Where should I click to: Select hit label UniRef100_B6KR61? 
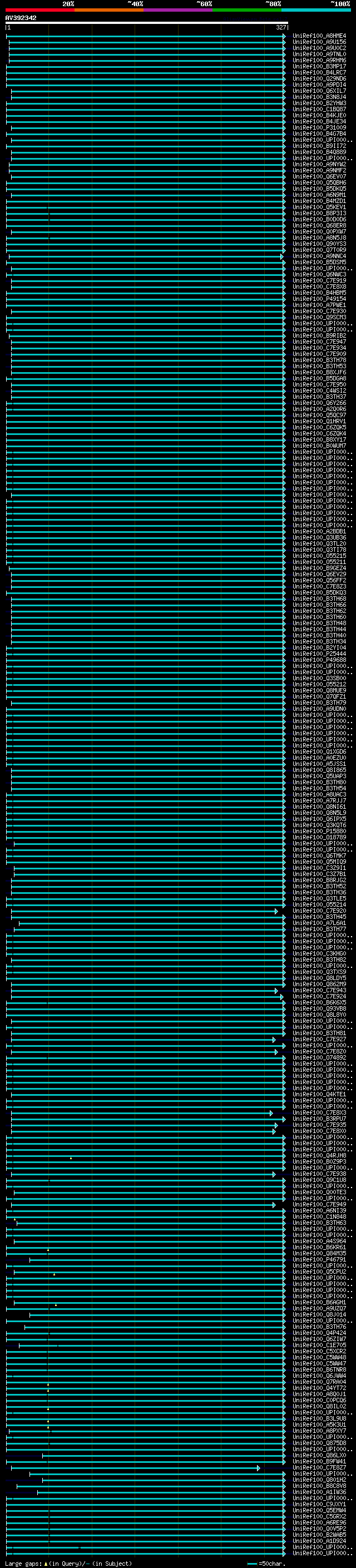click(319, 1247)
